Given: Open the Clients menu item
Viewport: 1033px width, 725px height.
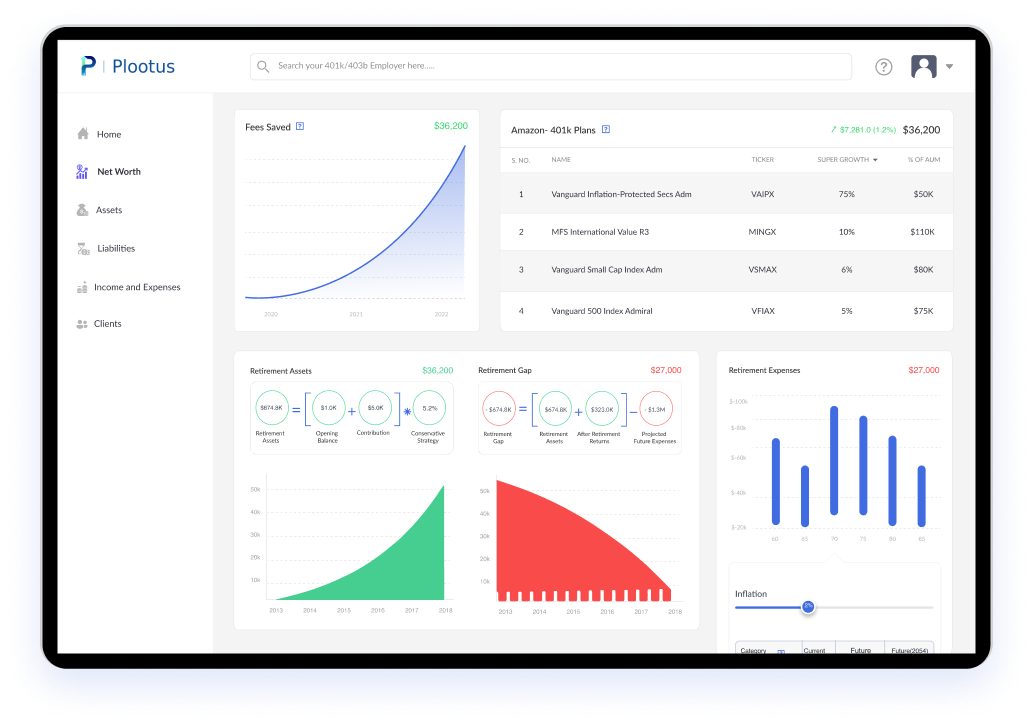Looking at the screenshot, I should click(107, 324).
